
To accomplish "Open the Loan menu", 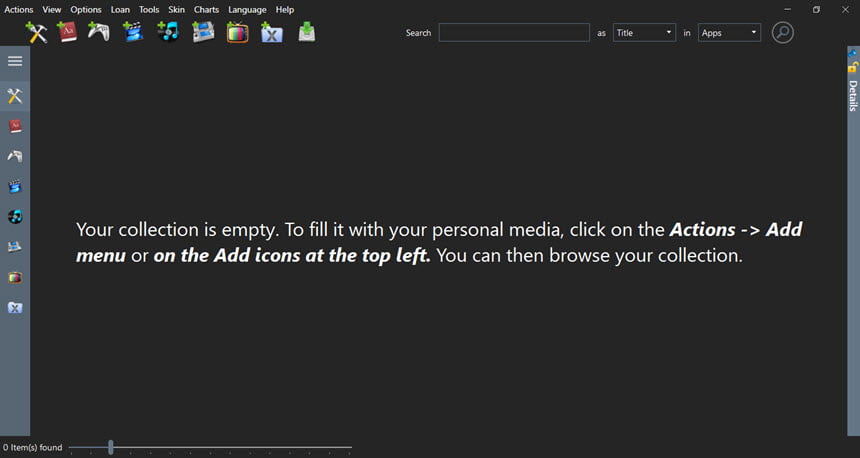I will pos(120,9).
